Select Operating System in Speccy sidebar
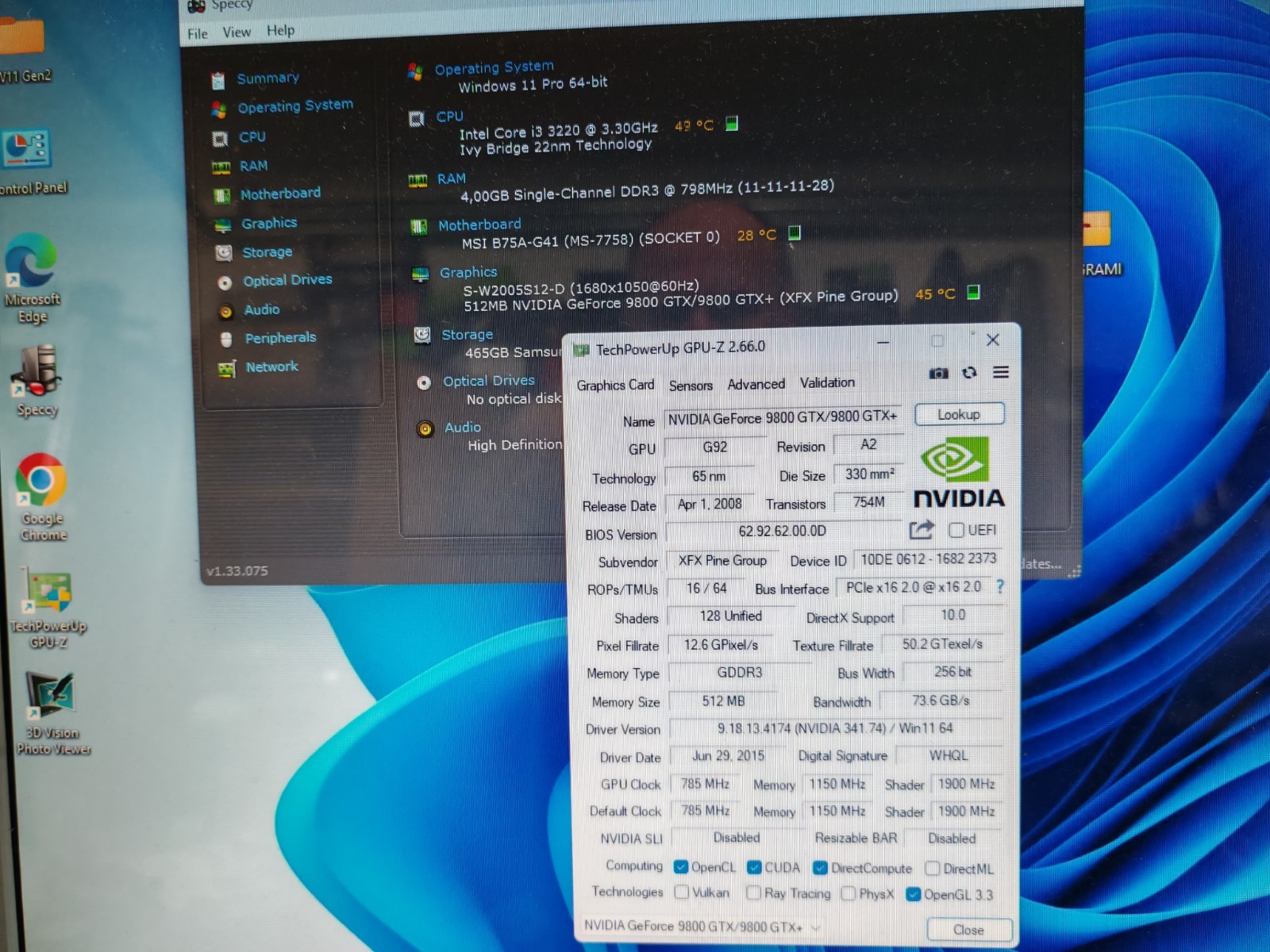This screenshot has height=952, width=1270. tap(295, 106)
